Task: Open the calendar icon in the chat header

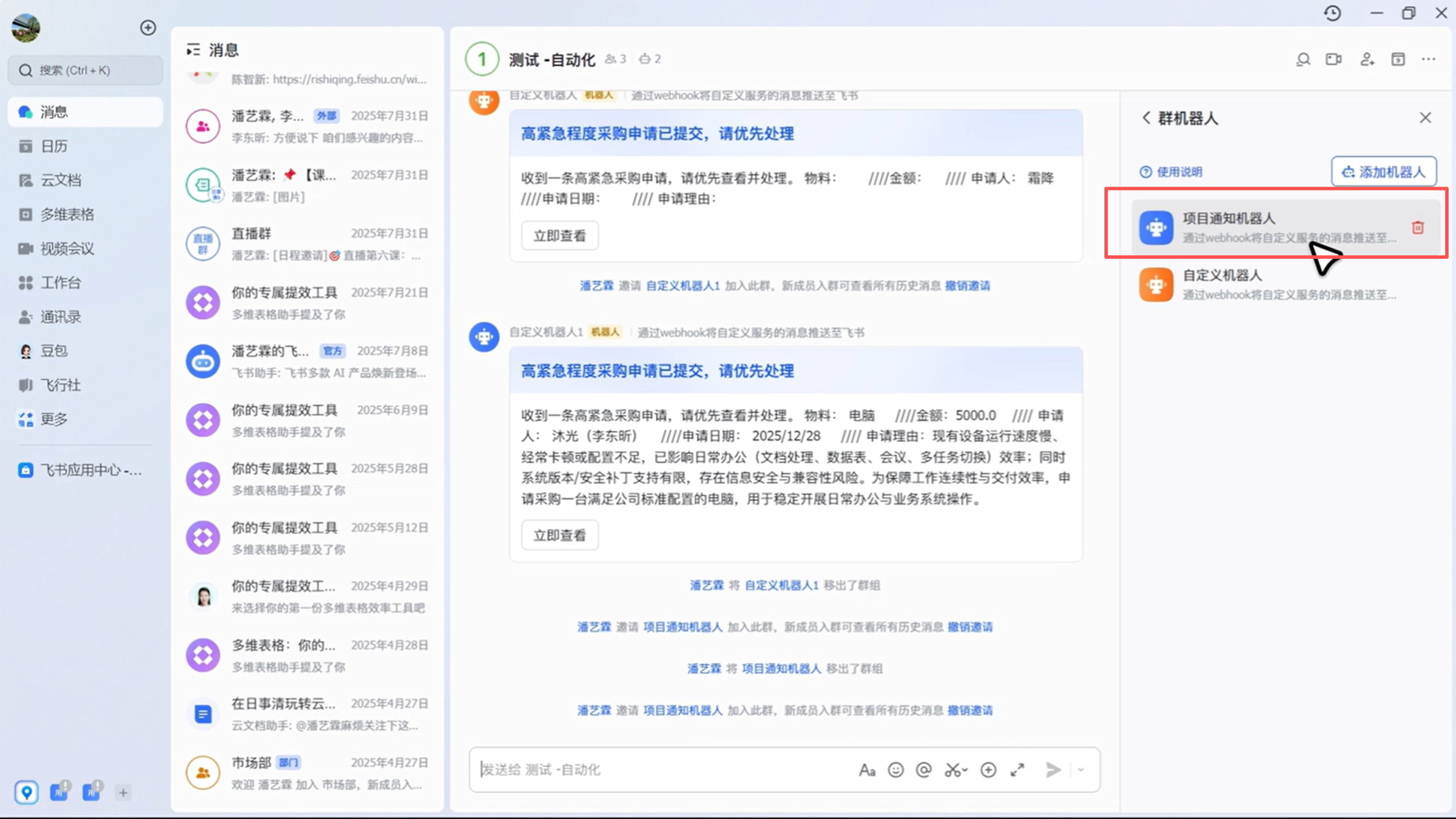Action: click(1398, 59)
